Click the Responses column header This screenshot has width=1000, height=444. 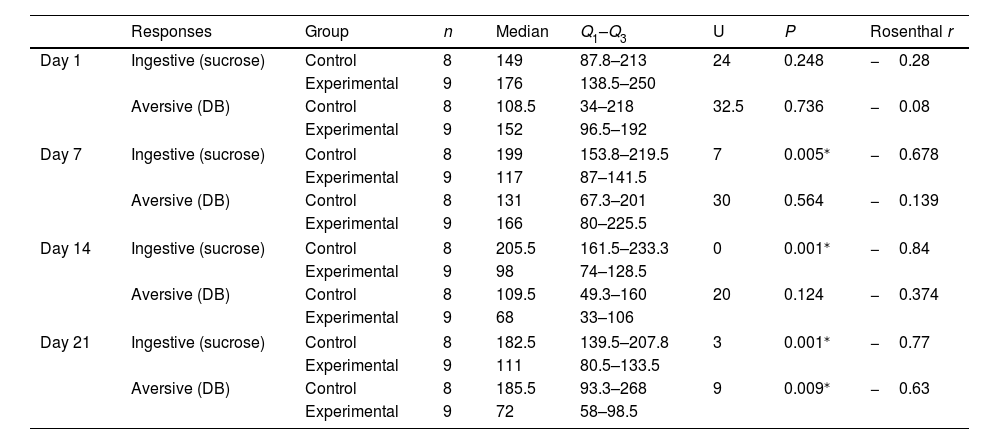pyautogui.click(x=171, y=32)
